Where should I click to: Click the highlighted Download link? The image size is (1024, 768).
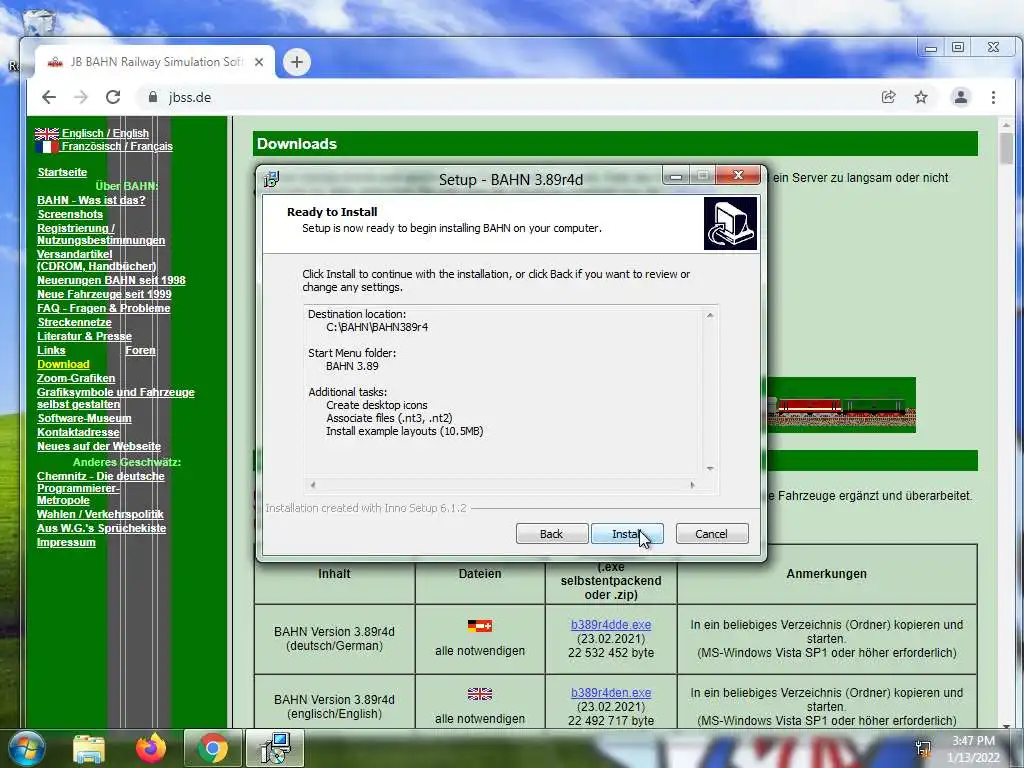pos(63,364)
